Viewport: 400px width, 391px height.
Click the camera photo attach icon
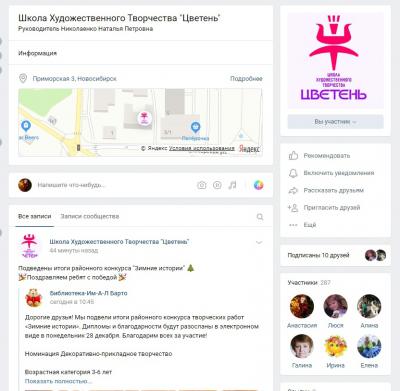point(202,185)
